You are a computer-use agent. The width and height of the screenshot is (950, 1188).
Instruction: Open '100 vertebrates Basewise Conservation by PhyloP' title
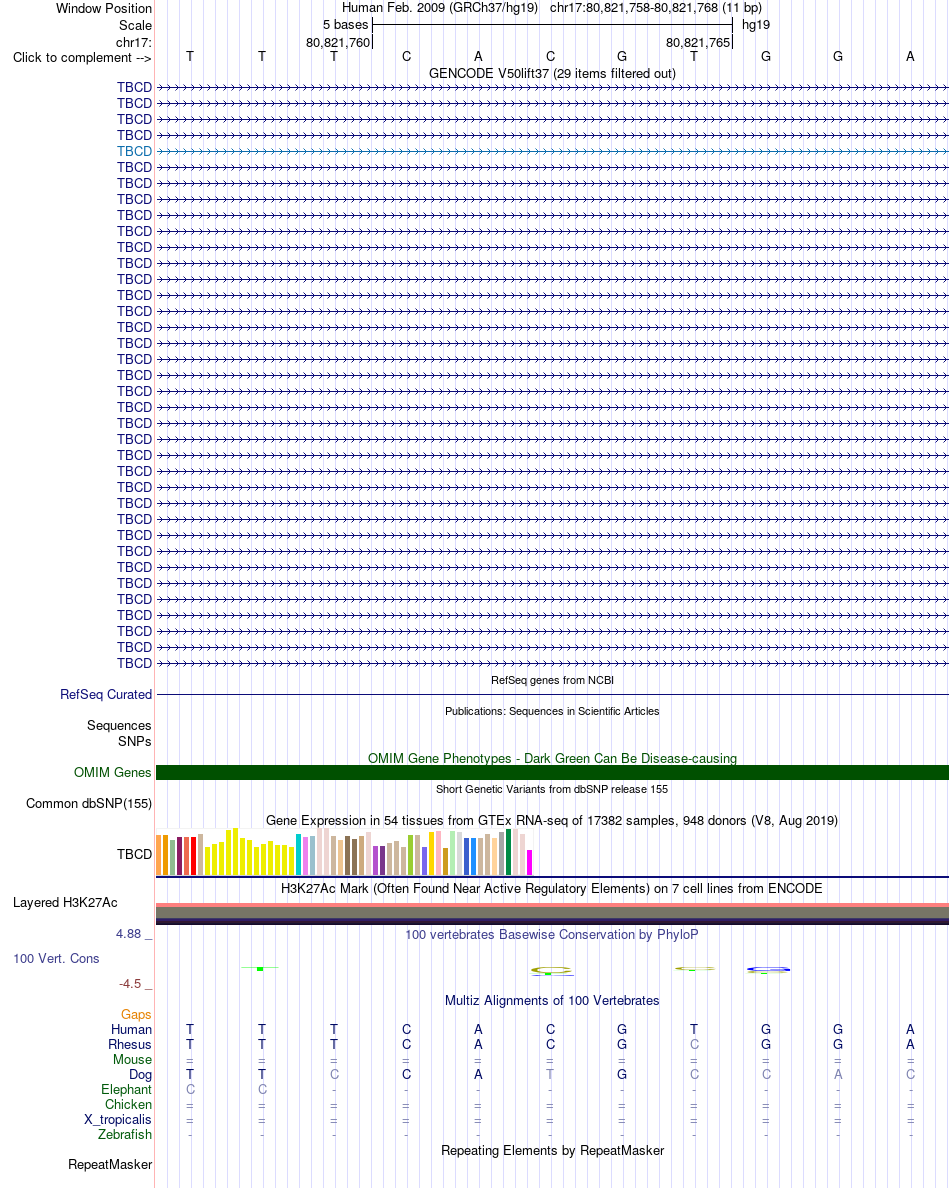click(x=552, y=935)
